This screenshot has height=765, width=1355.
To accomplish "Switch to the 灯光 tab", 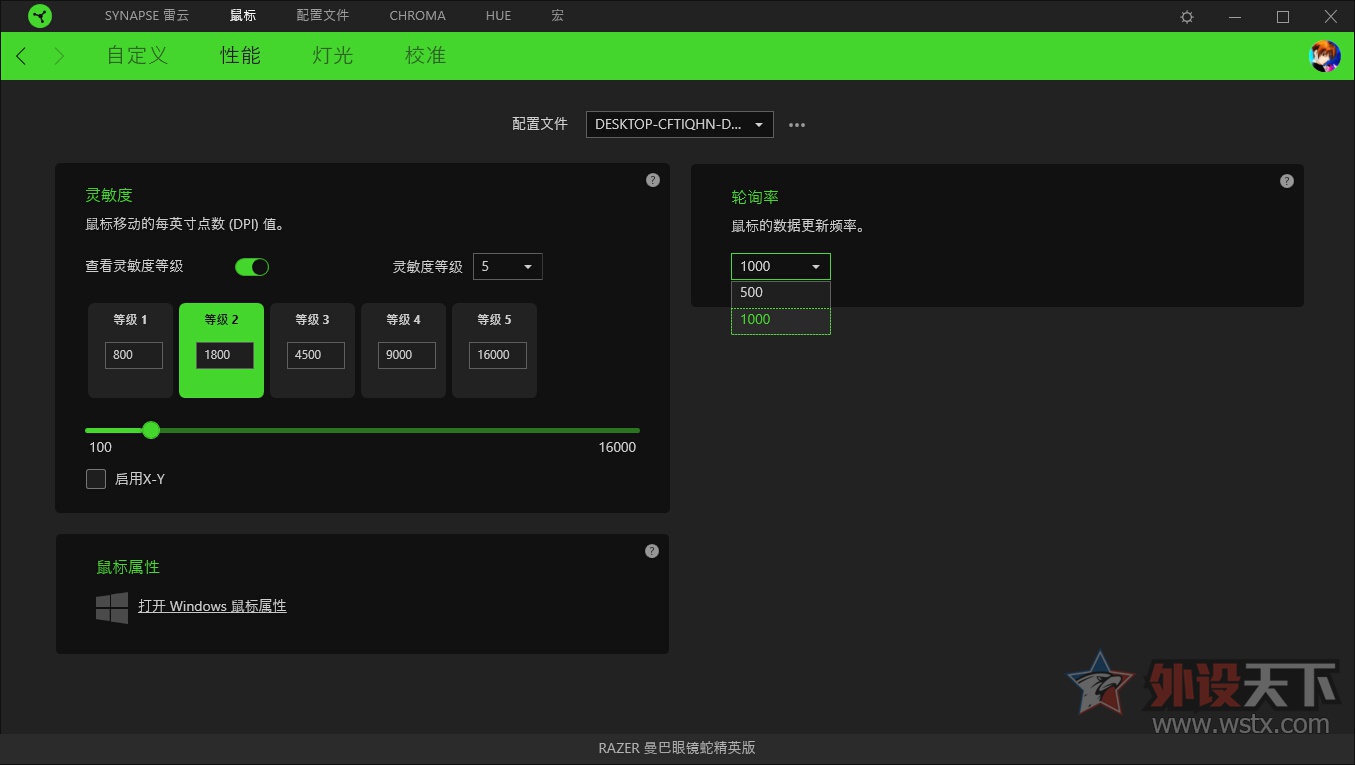I will pyautogui.click(x=331, y=56).
